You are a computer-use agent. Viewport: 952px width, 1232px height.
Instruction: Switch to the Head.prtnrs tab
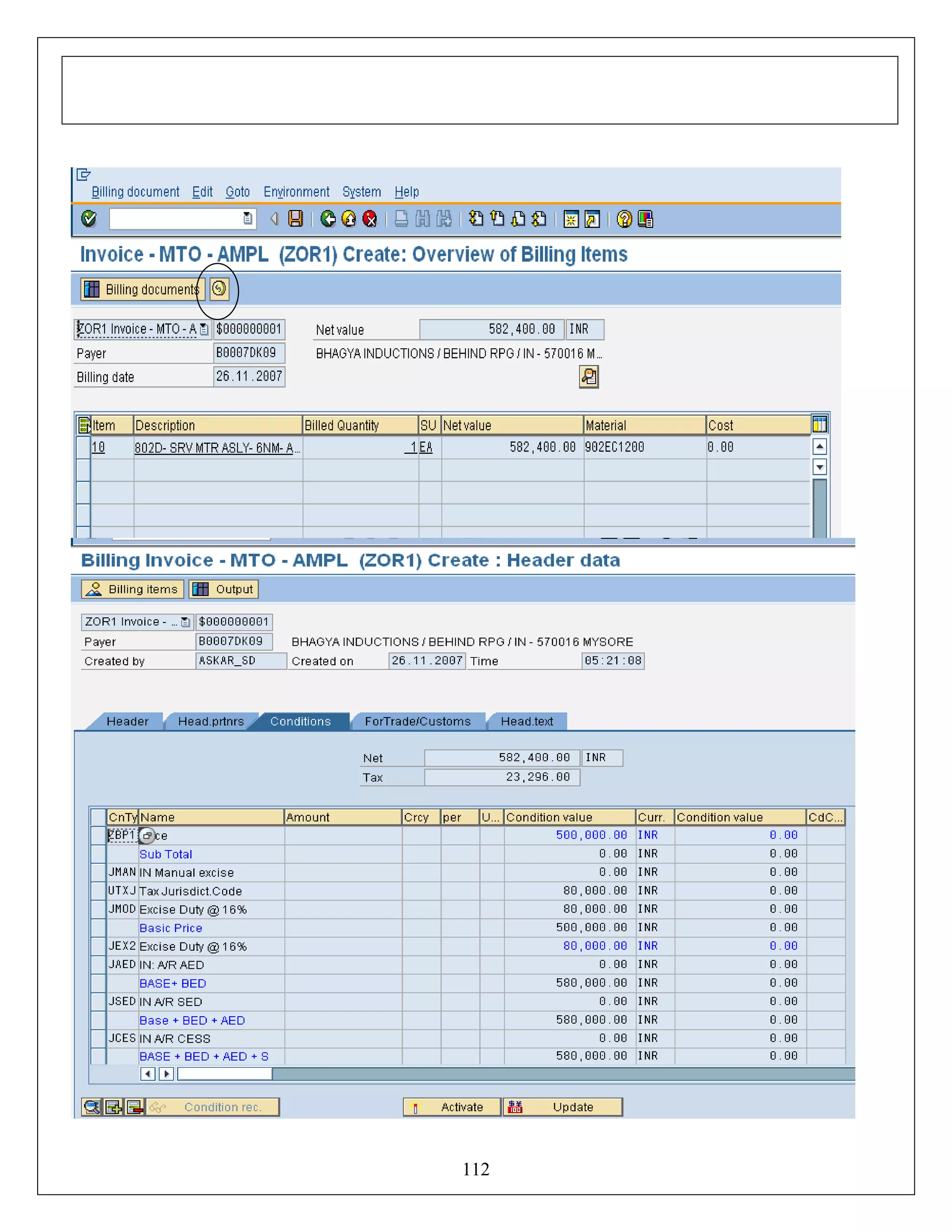click(211, 722)
